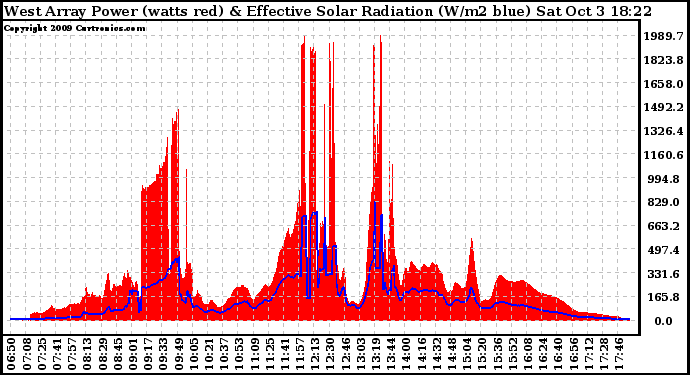The width and height of the screenshot is (690, 375).
Task: Click the 15:04 time label
Action: coord(467,353)
